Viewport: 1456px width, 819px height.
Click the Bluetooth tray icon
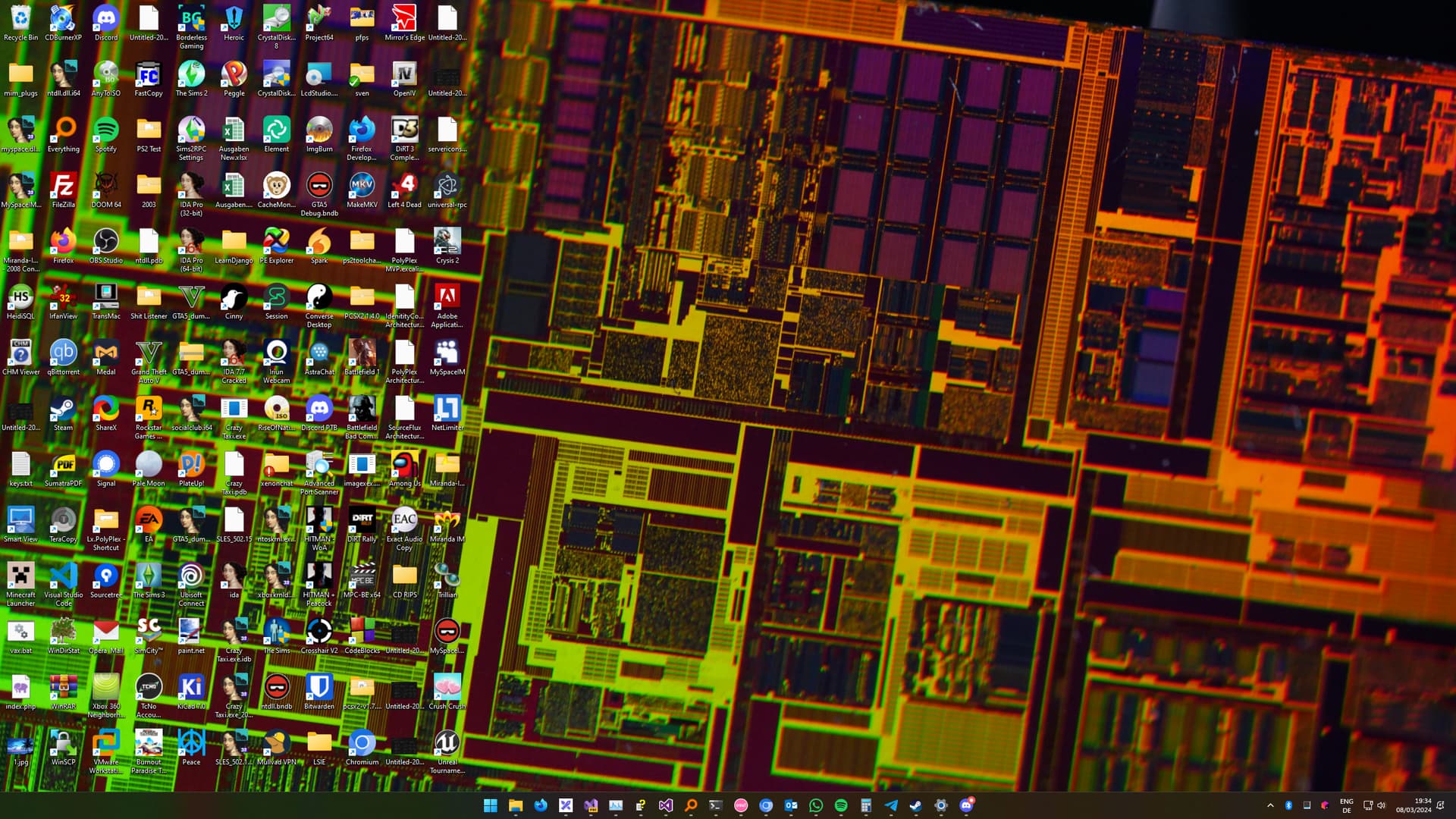point(1288,805)
